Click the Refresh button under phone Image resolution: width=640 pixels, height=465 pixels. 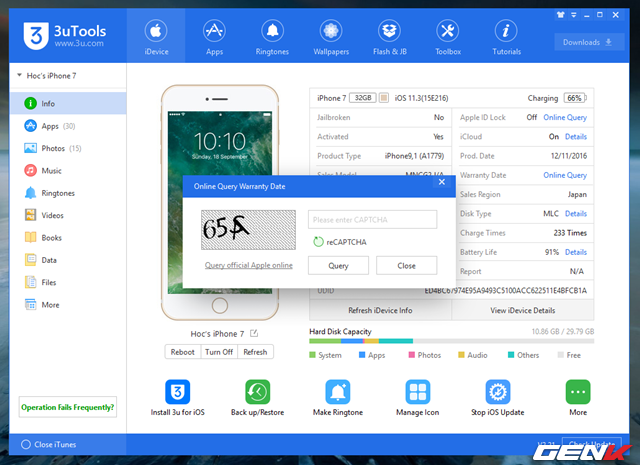pos(255,352)
